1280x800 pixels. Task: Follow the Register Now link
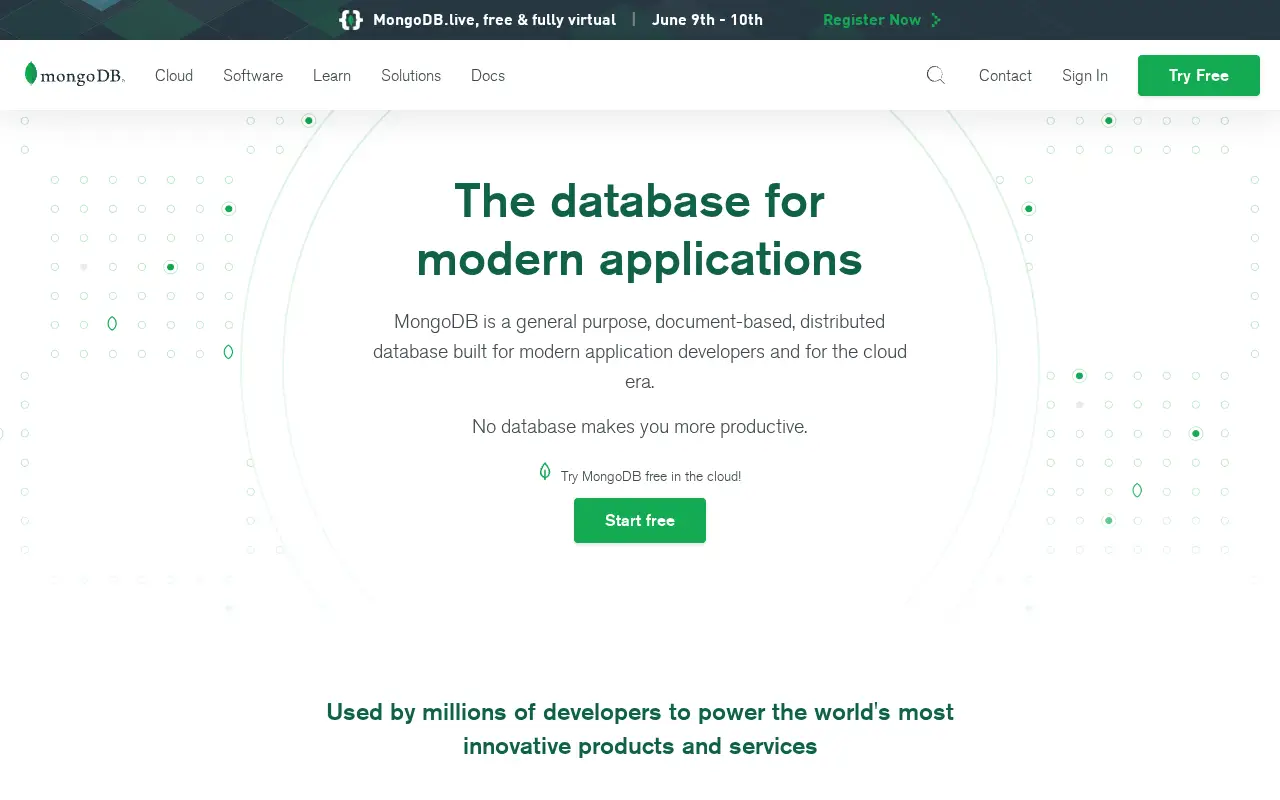pos(872,20)
